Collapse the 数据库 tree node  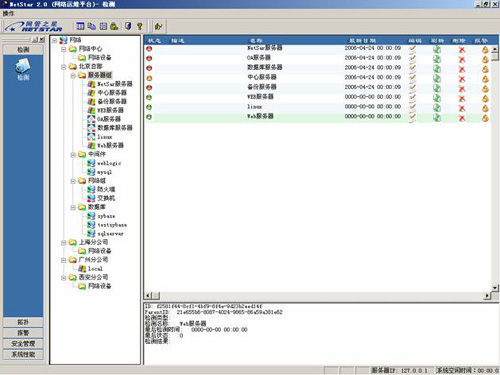coord(73,207)
